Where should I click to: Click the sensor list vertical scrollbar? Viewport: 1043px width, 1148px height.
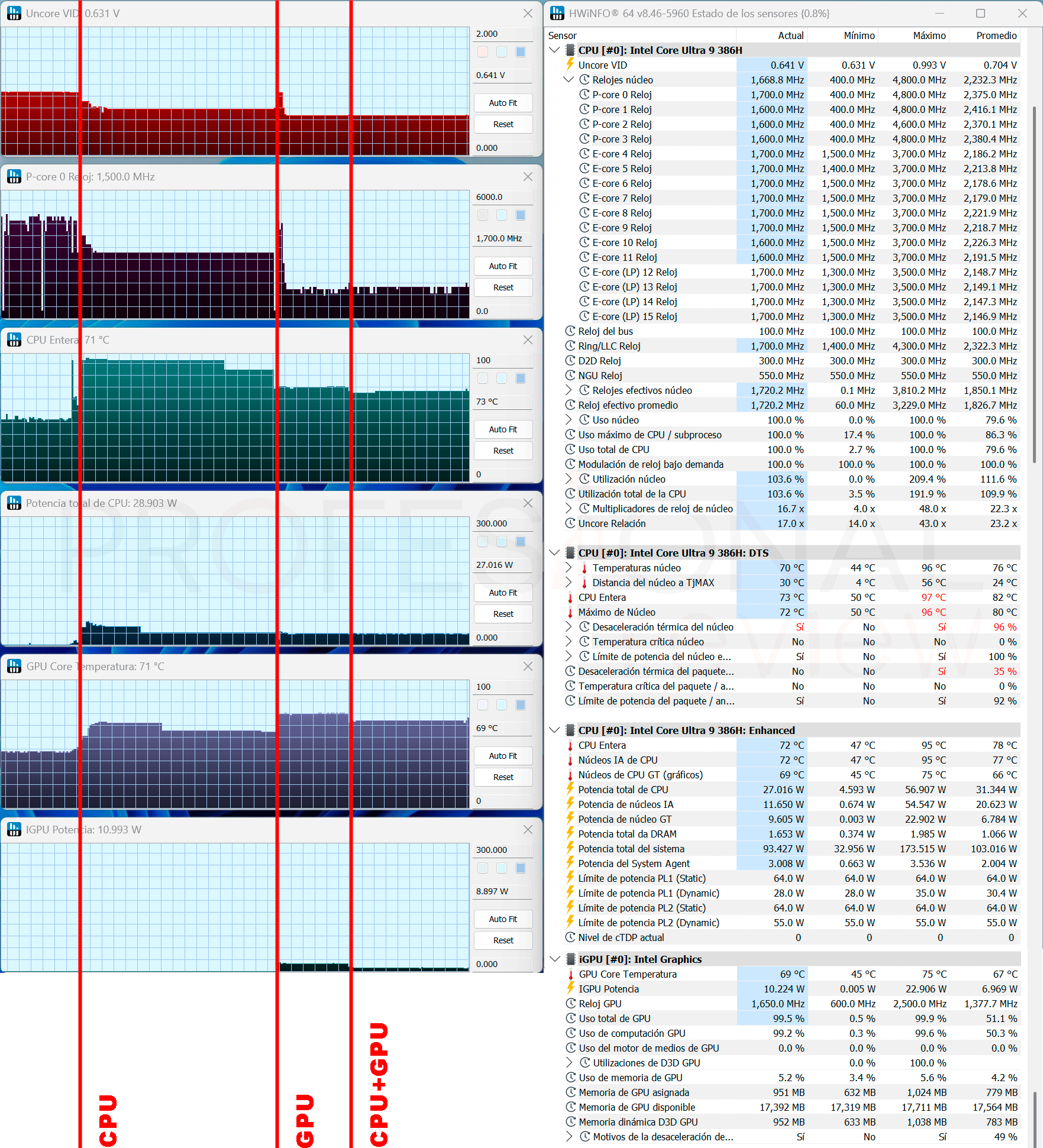pos(1035,284)
